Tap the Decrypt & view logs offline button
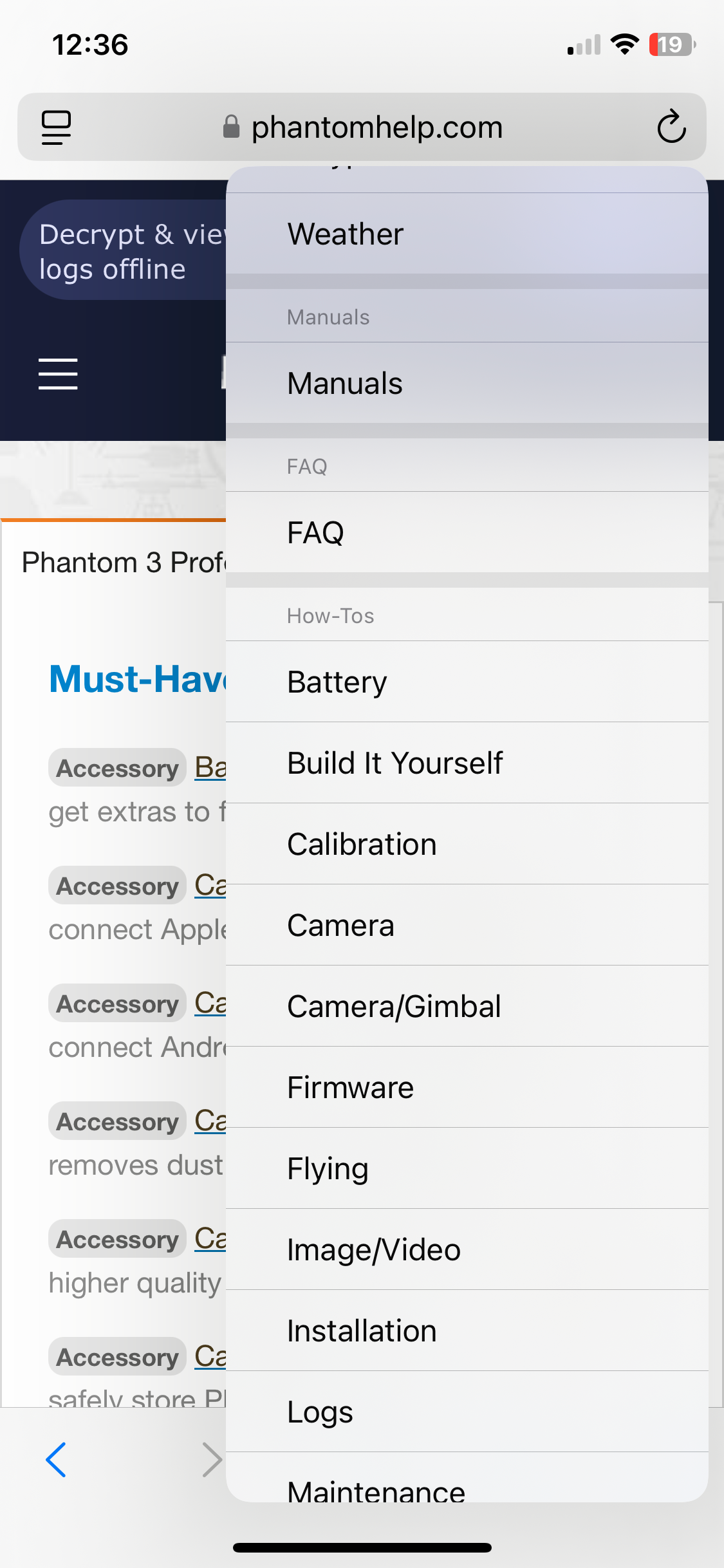The width and height of the screenshot is (724, 1568). [123, 250]
